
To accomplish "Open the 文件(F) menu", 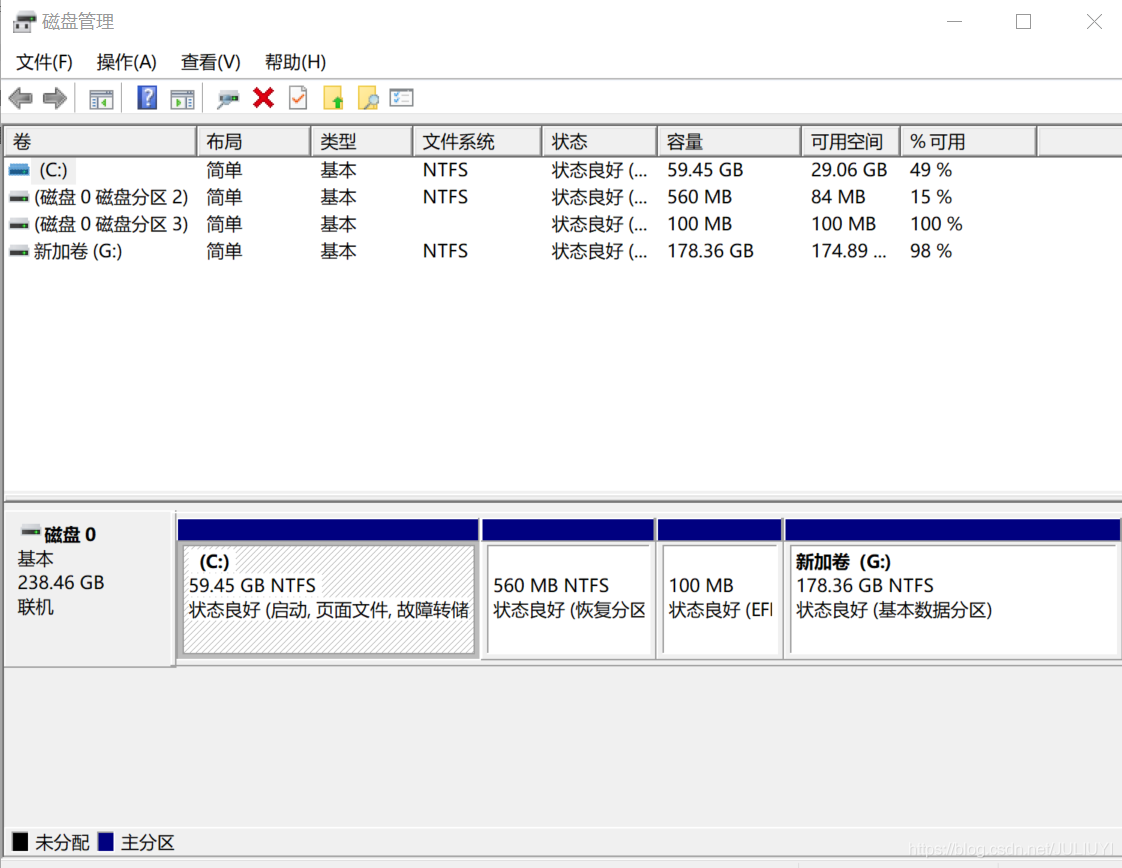I will point(44,62).
